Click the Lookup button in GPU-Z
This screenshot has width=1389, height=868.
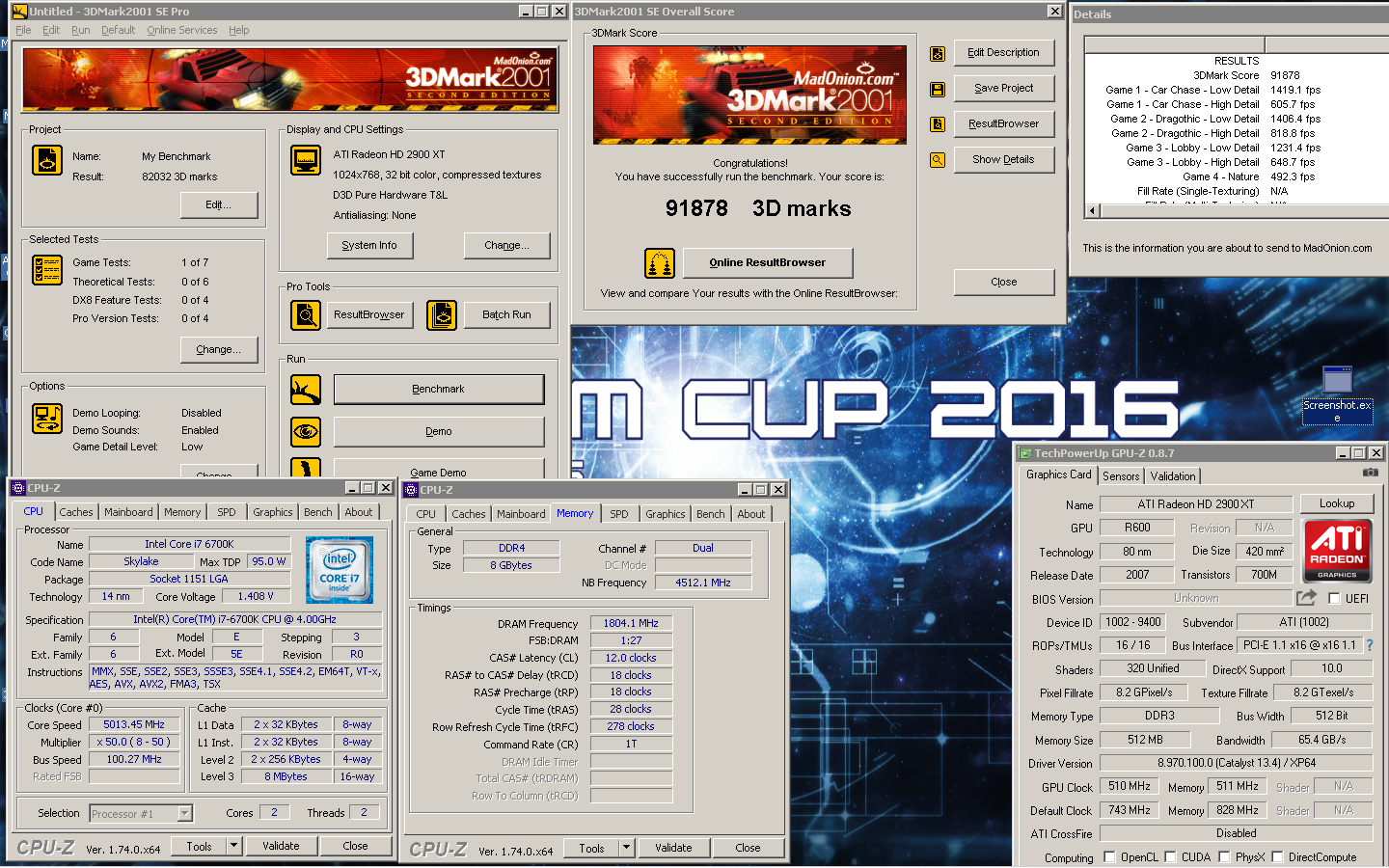click(x=1337, y=503)
